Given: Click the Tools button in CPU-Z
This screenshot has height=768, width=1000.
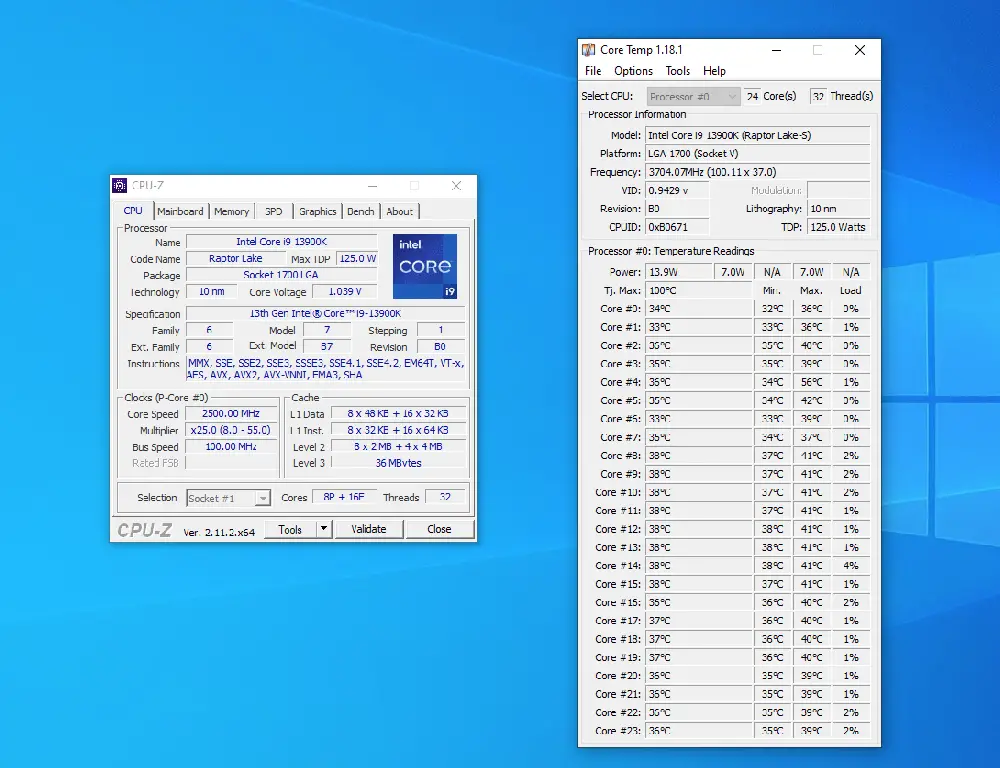Looking at the screenshot, I should pos(290,529).
